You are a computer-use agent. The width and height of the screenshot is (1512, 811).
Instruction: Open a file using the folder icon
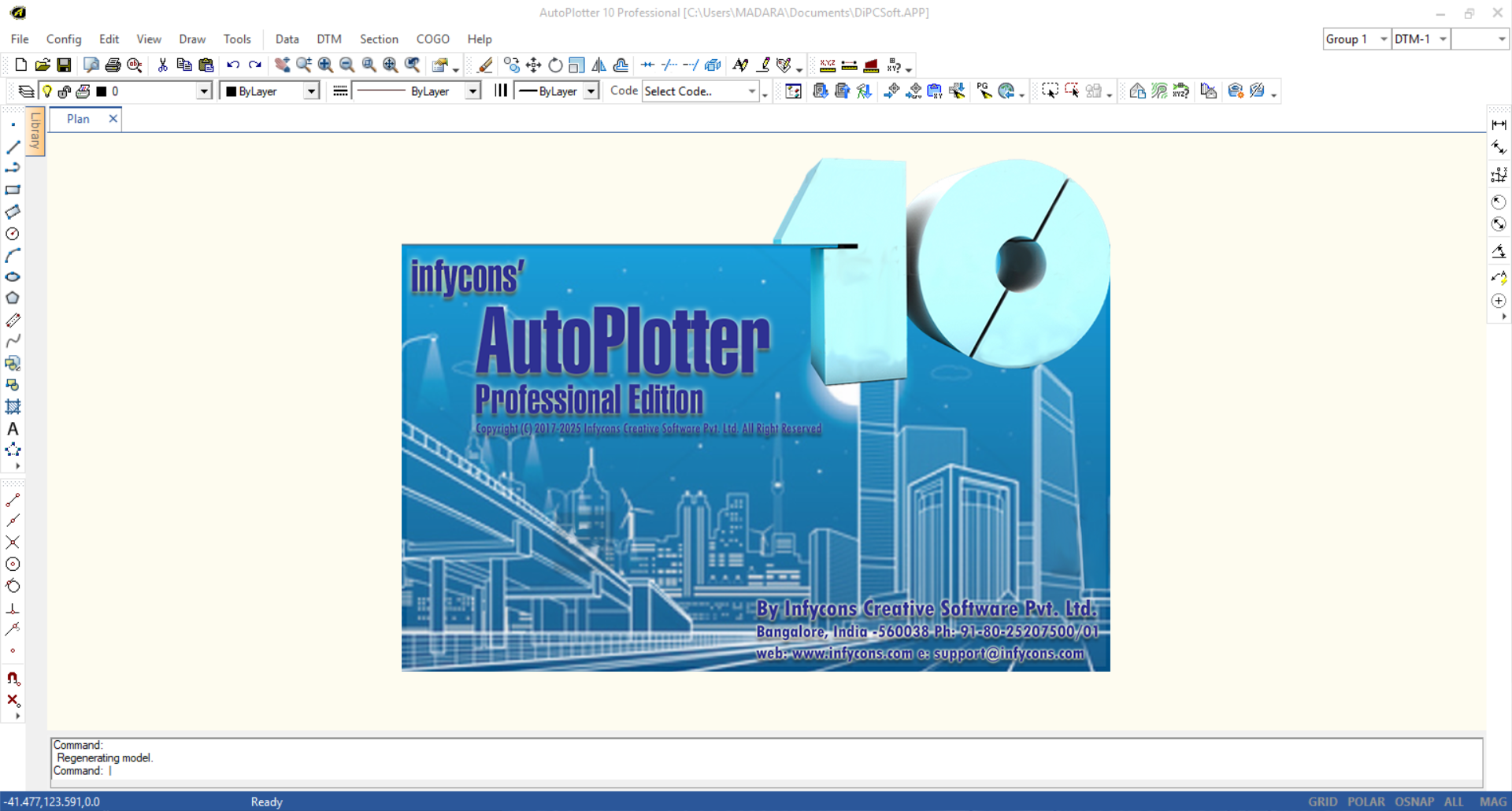coord(43,65)
